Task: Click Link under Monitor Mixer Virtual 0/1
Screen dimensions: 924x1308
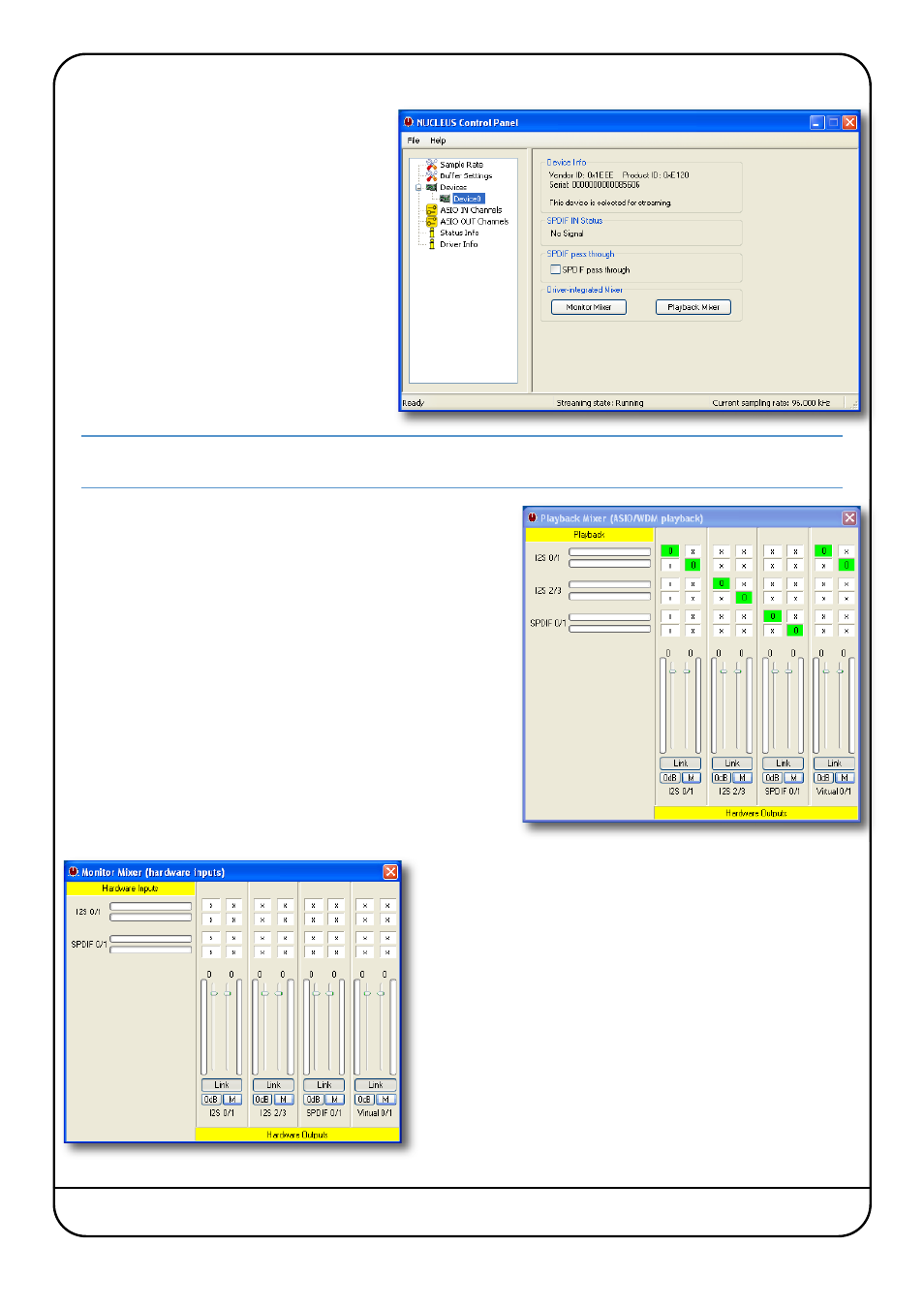Action: click(376, 1085)
